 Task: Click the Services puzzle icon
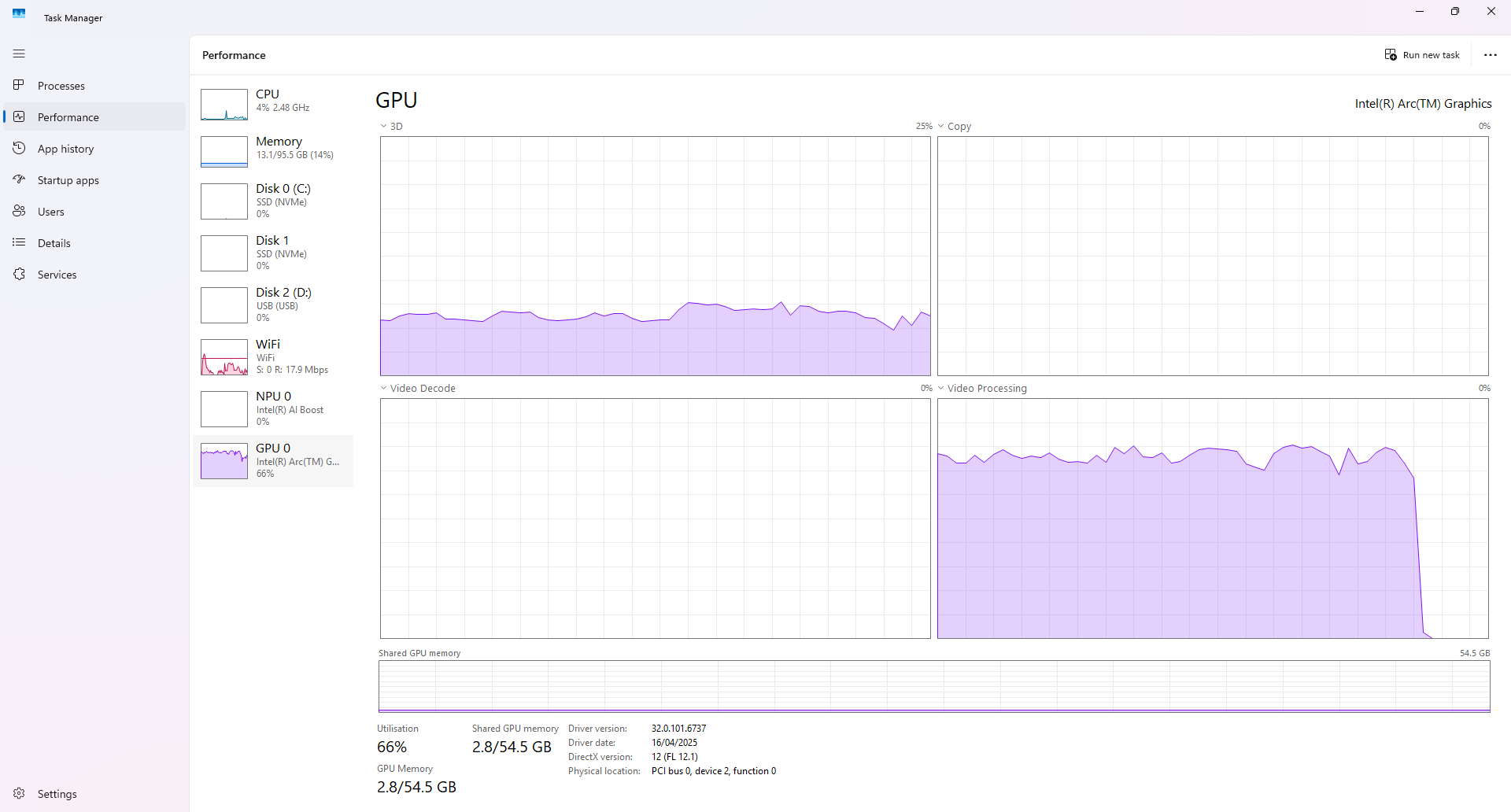click(19, 274)
